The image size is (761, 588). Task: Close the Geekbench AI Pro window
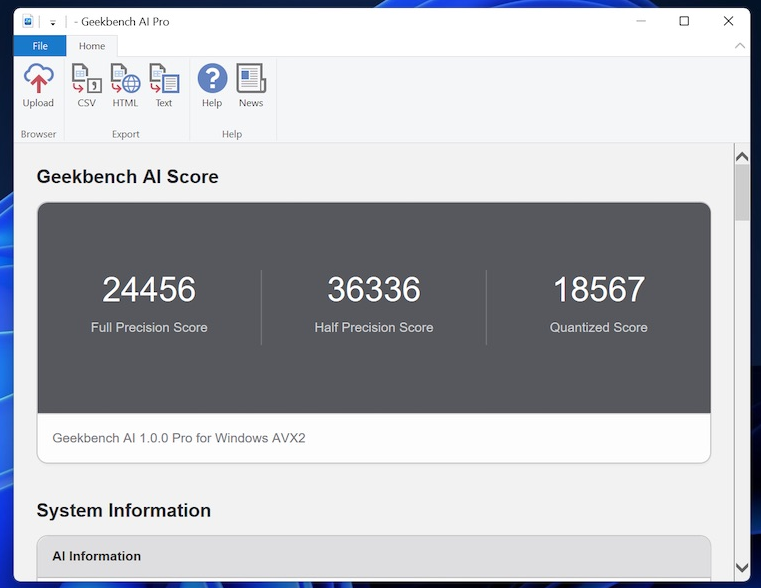point(728,21)
